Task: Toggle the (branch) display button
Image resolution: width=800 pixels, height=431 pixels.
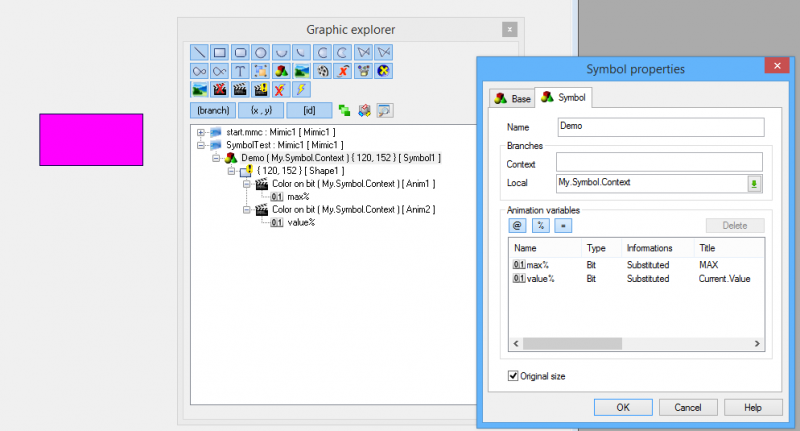Action: 213,110
